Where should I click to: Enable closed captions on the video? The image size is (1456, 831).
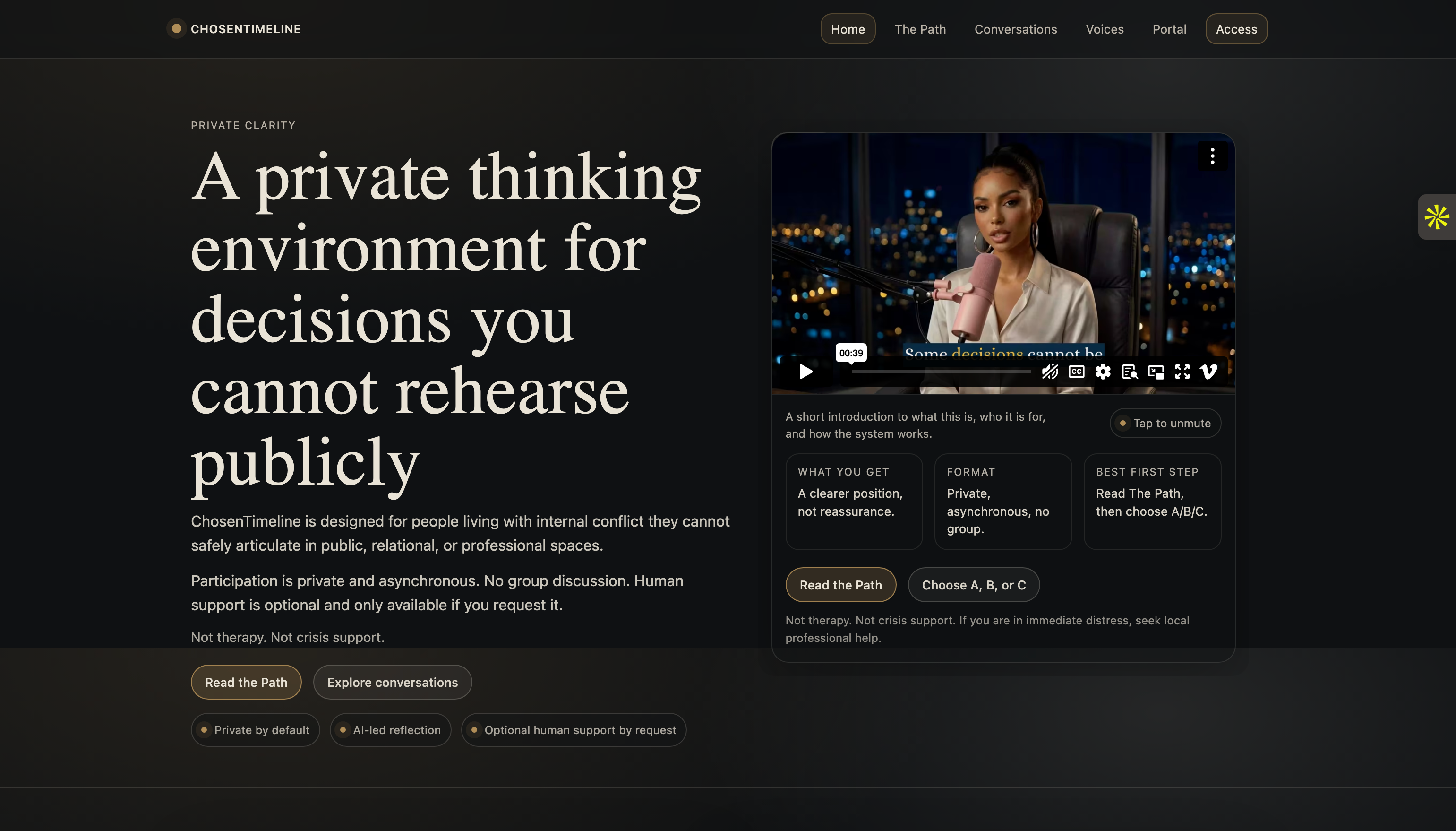(1076, 372)
